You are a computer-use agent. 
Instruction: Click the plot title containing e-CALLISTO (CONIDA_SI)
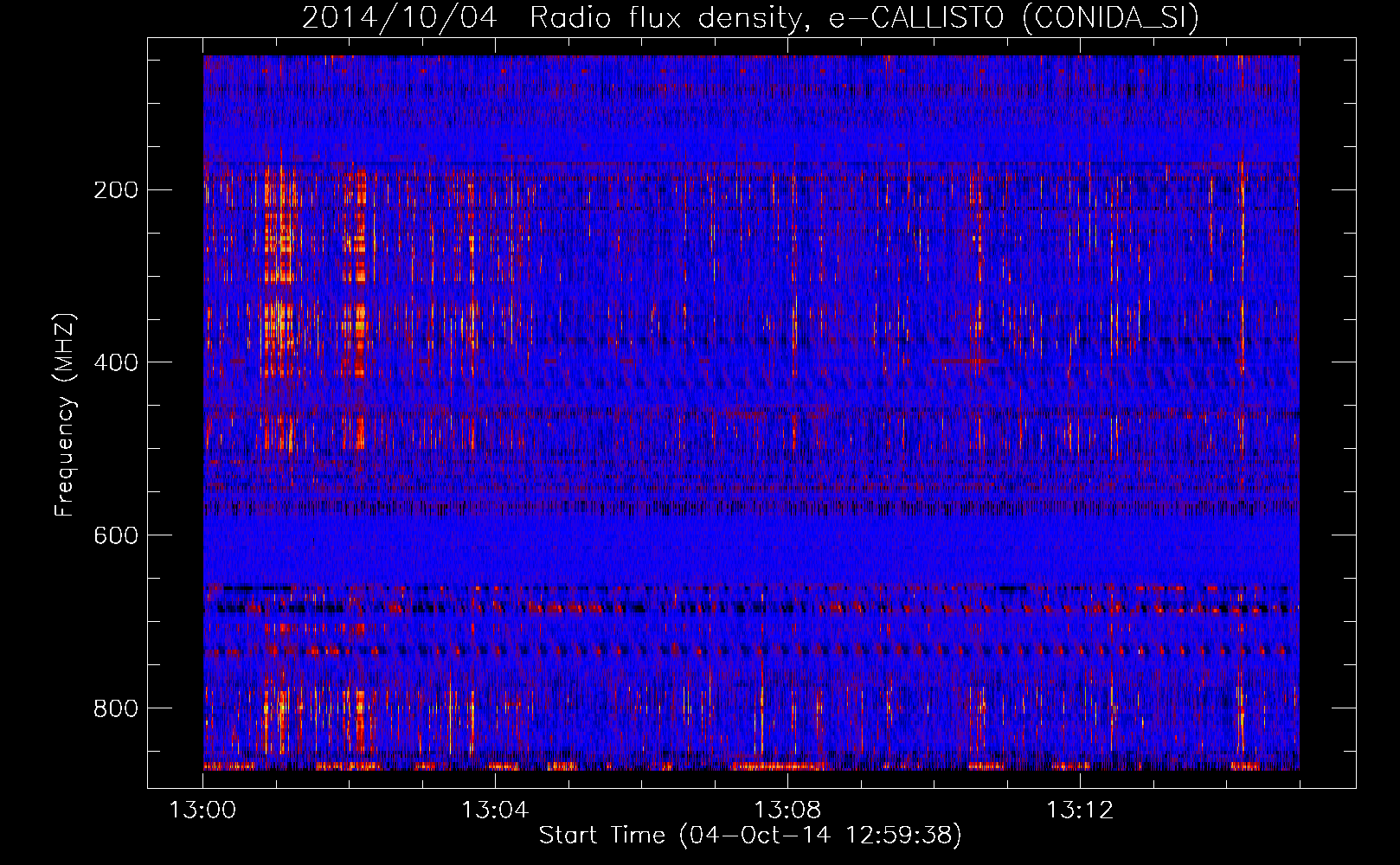pos(750,17)
